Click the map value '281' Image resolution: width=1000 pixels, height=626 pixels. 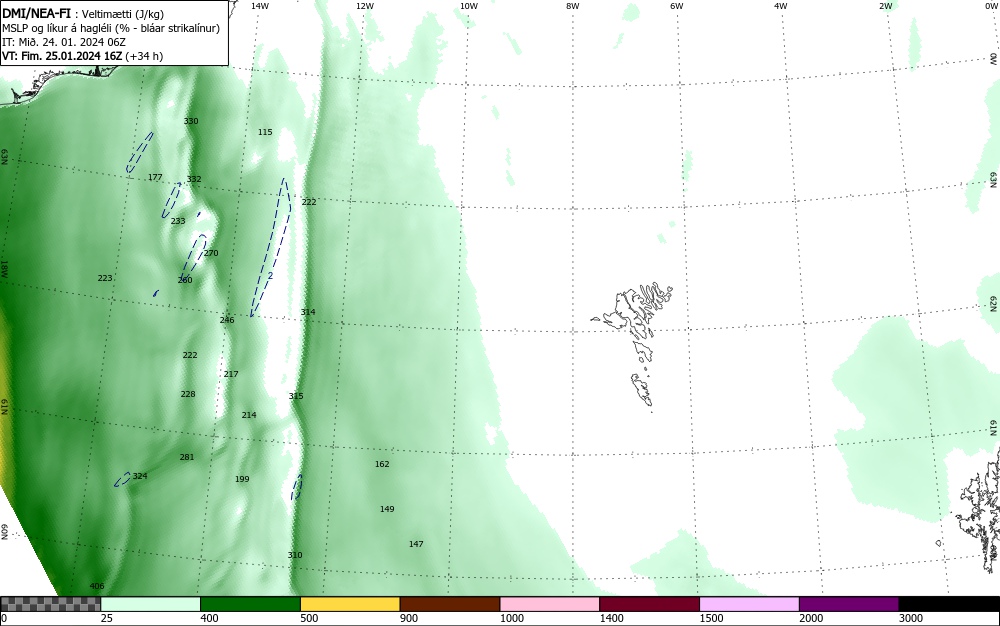187,457
